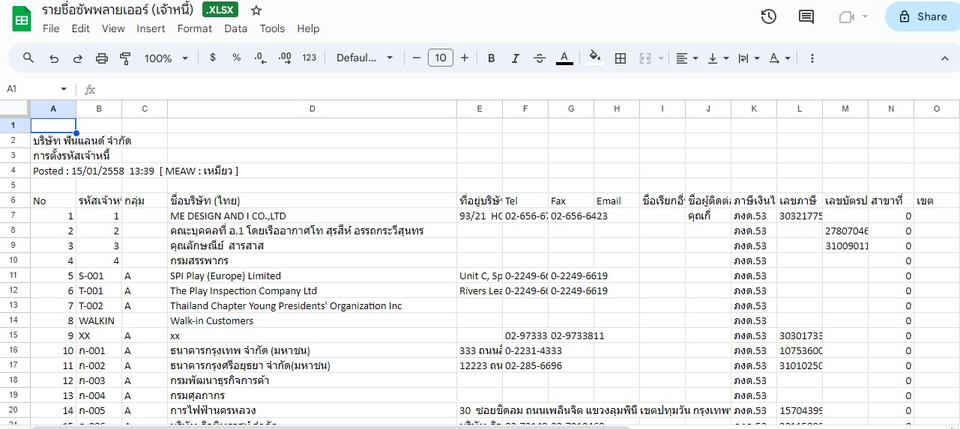Open the name box dropdown arrow

(x=64, y=89)
